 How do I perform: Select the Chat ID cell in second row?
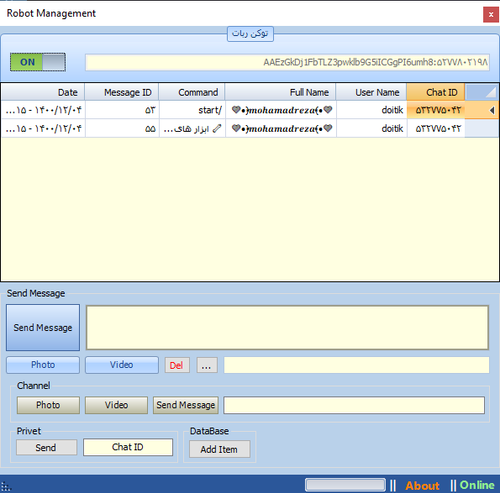click(436, 128)
